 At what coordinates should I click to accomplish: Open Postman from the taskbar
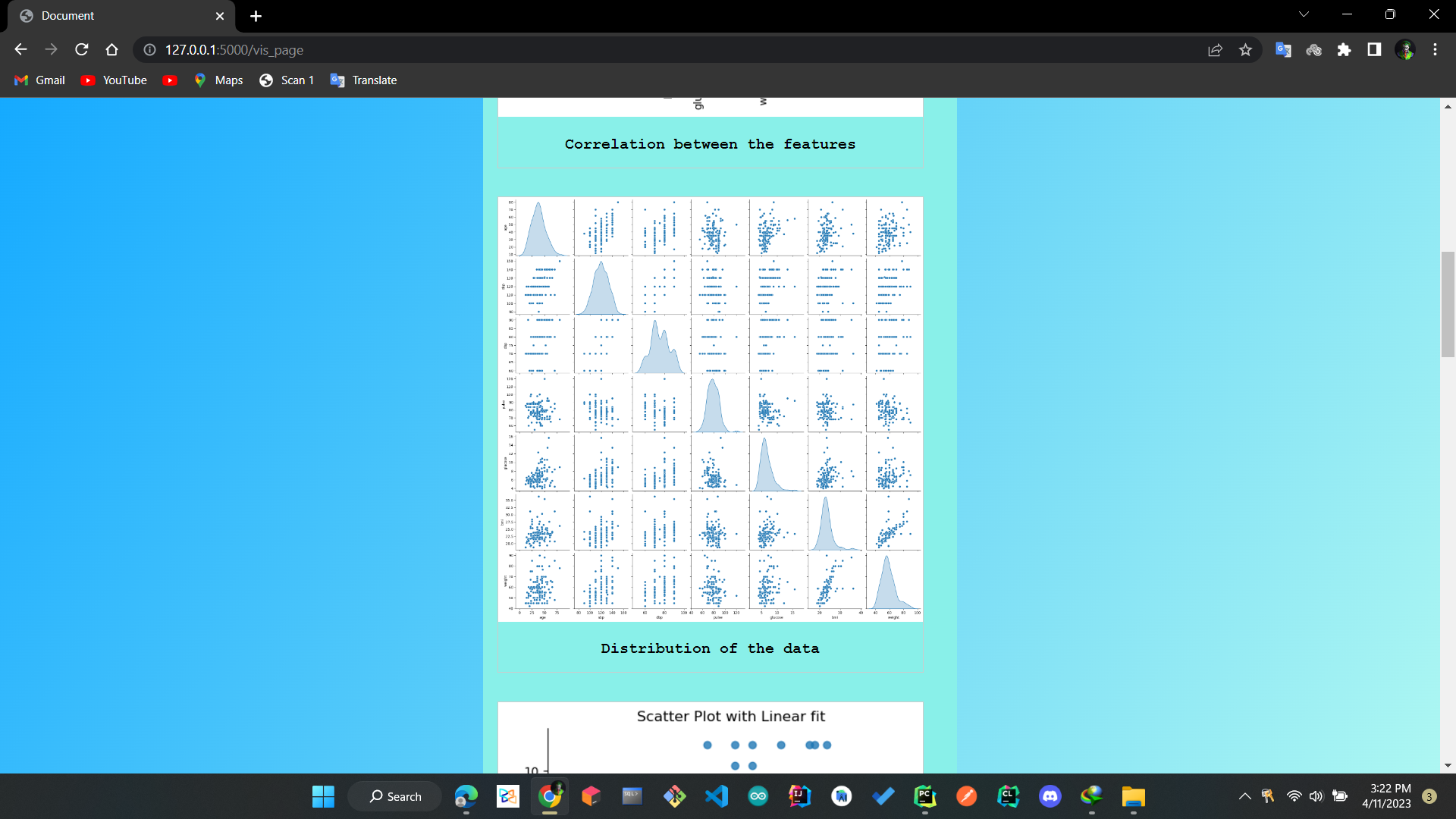(x=967, y=796)
